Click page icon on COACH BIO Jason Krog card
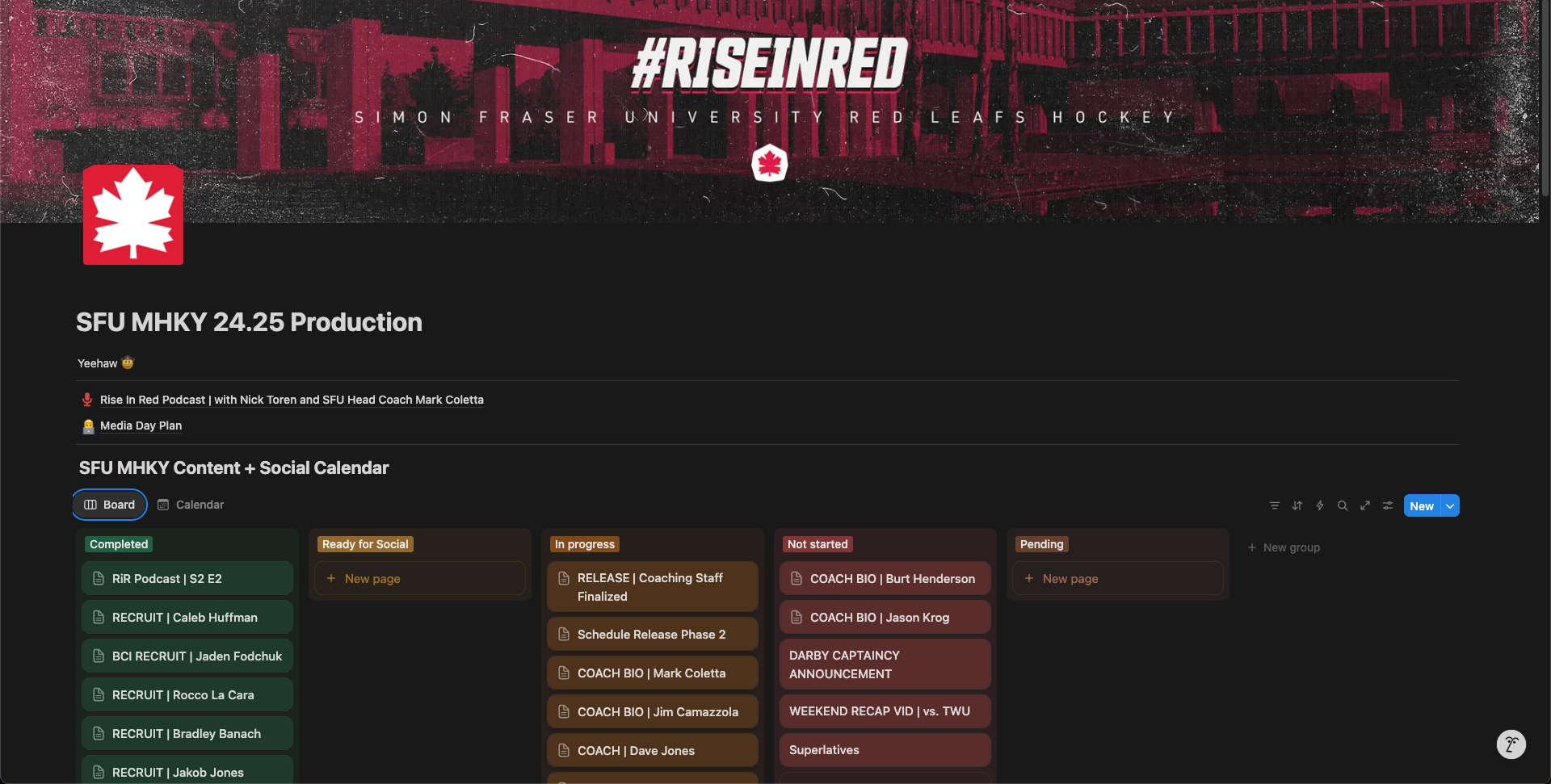The width and height of the screenshot is (1551, 784). tap(797, 617)
